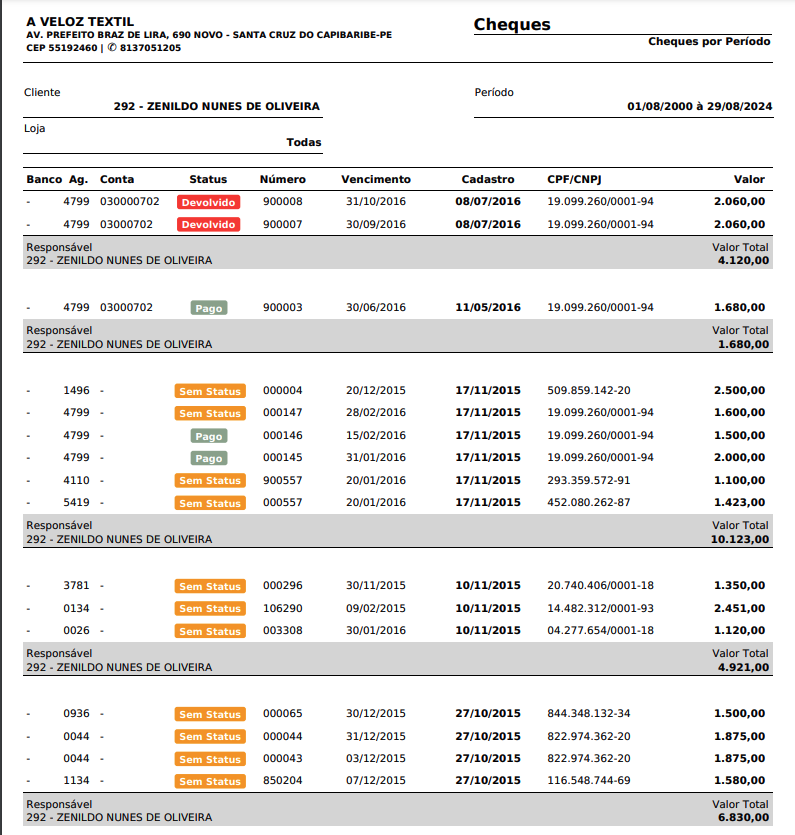
Task: Click the Devolvido badge for cheque 900008
Action: pos(209,202)
